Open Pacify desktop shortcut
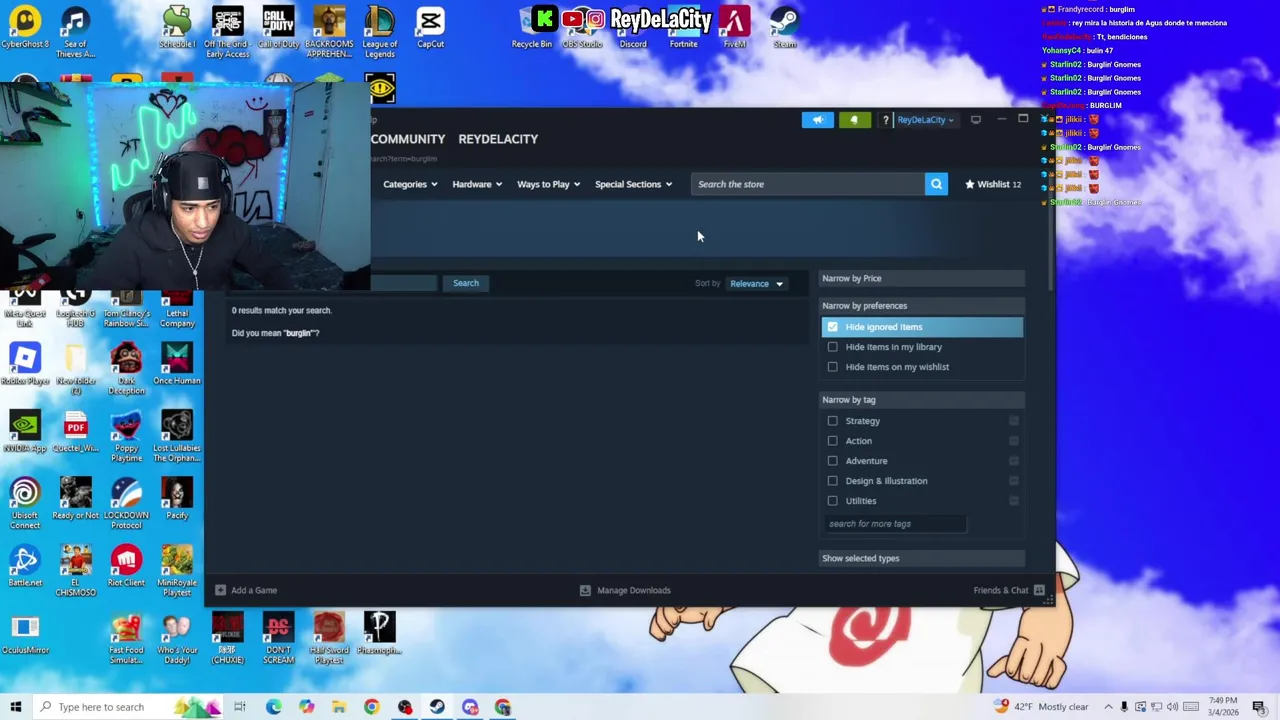The image size is (1280, 720). (x=177, y=499)
